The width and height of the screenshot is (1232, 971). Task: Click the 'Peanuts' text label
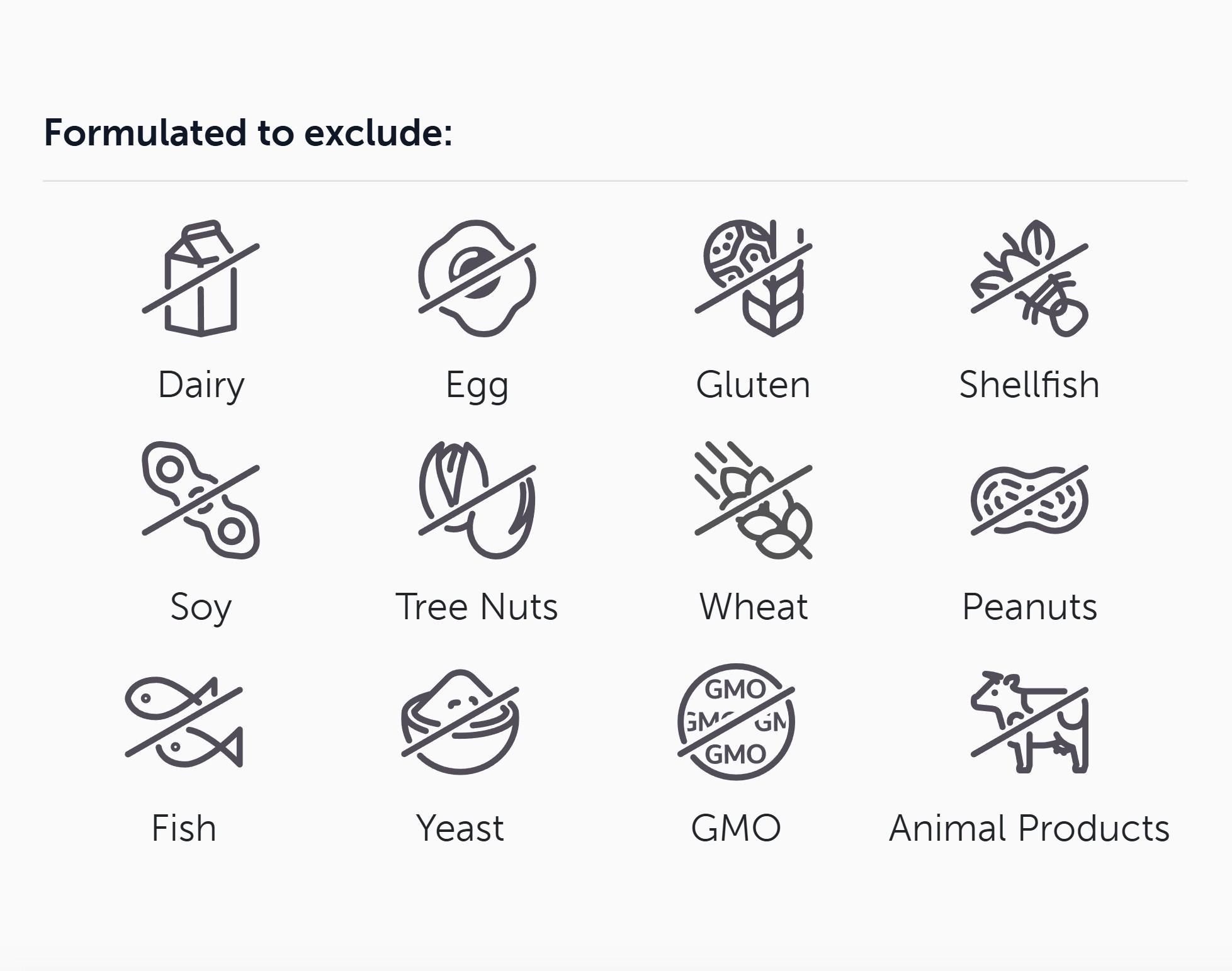click(1029, 607)
